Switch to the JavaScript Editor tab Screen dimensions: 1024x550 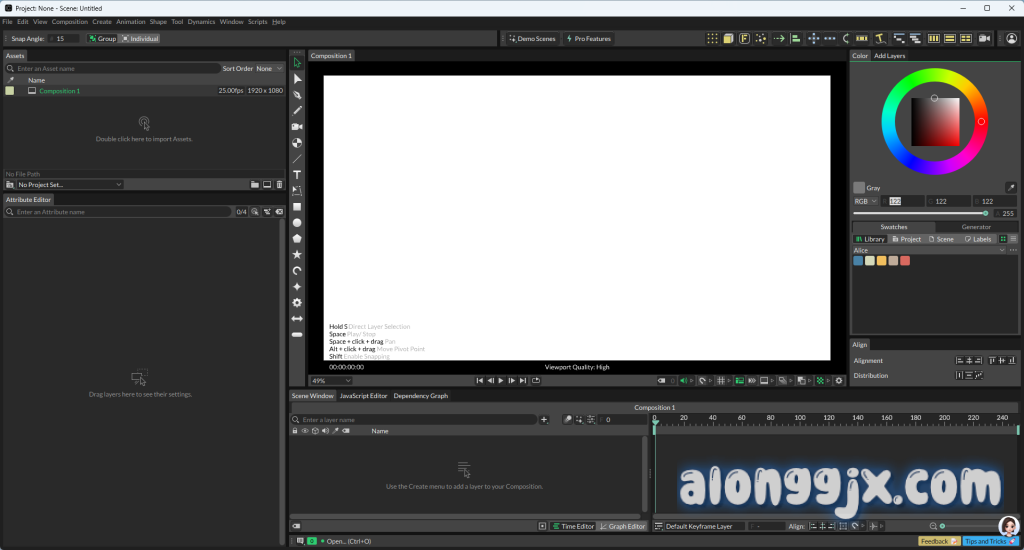tap(363, 396)
